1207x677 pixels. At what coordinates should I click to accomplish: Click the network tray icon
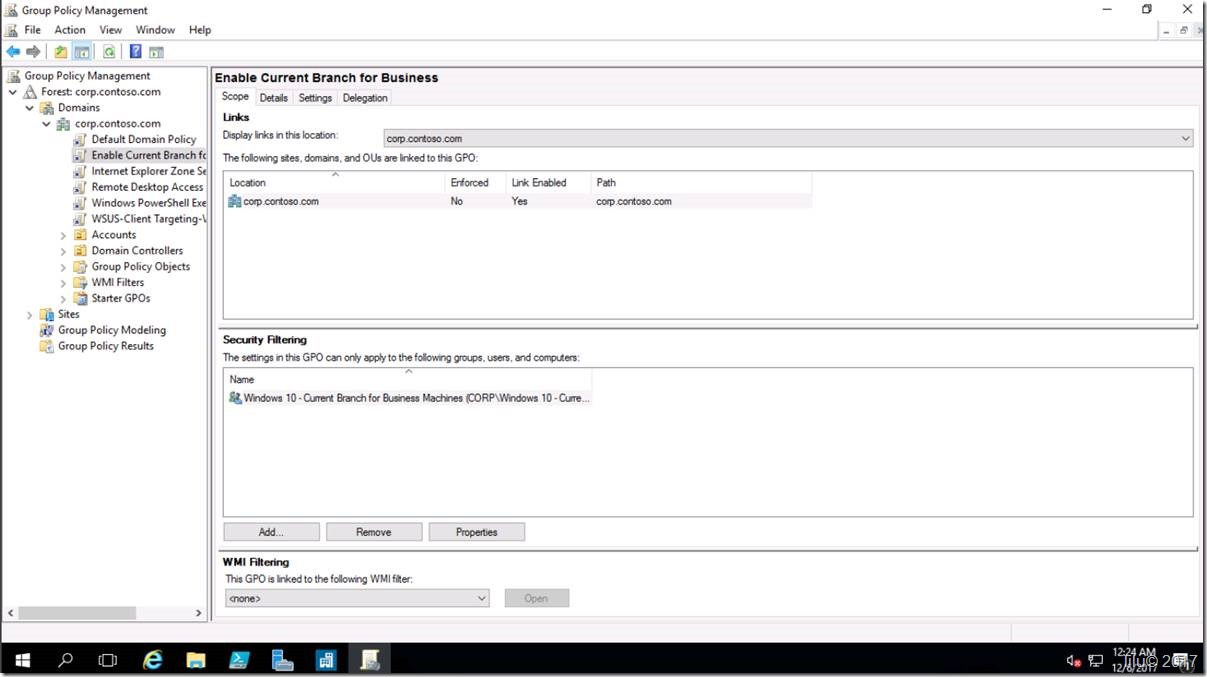click(1096, 661)
